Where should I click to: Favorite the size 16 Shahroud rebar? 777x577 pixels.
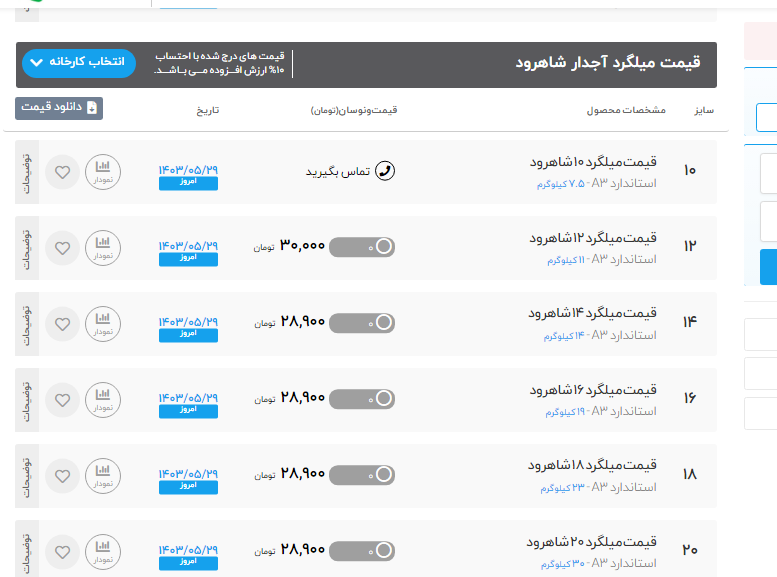[x=62, y=399]
